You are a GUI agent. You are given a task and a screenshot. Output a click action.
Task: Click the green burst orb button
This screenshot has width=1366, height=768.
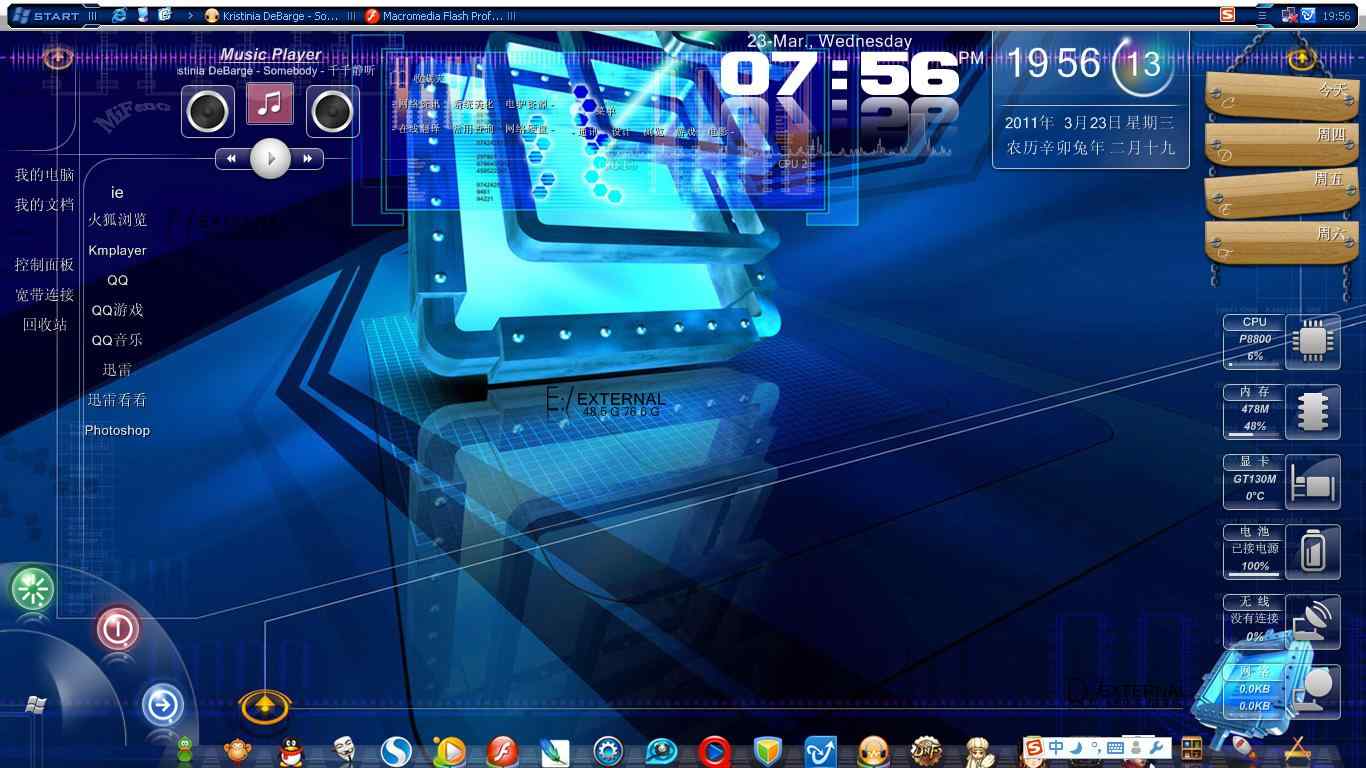pos(33,588)
